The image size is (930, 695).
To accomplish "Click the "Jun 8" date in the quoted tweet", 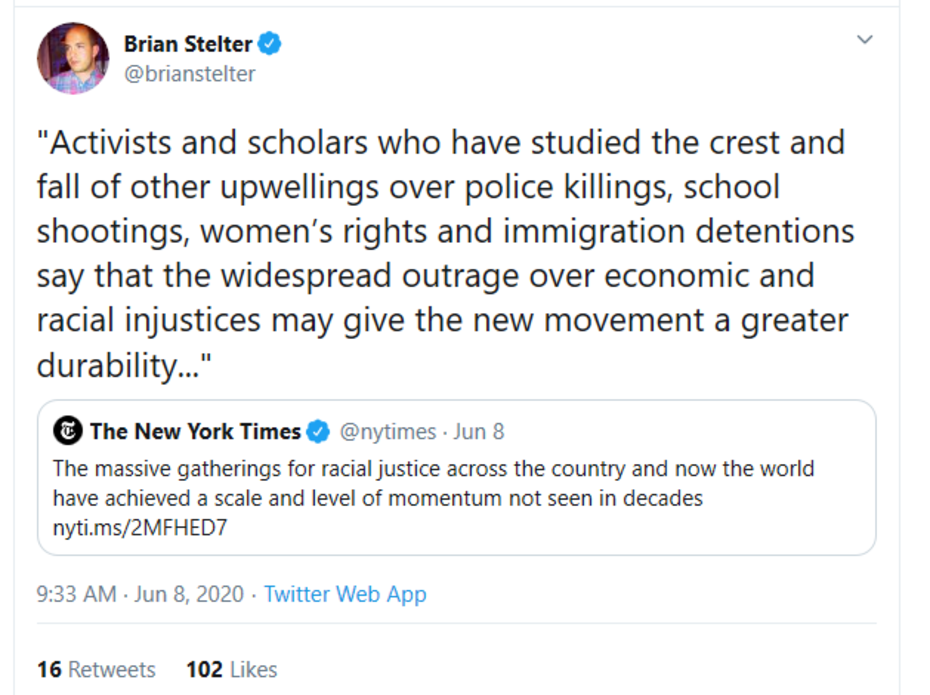I will click(479, 432).
